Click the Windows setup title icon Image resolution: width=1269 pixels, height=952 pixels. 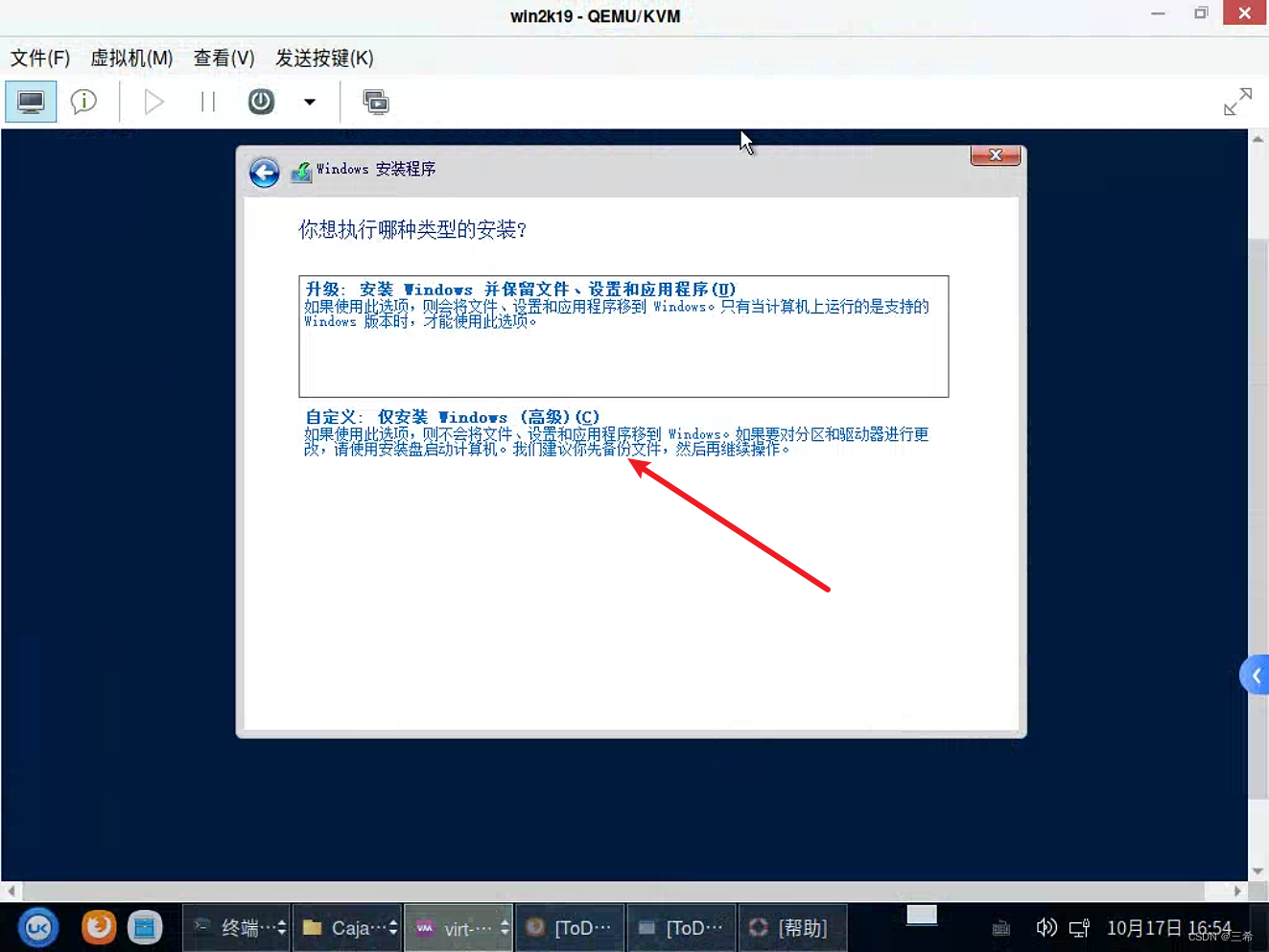[x=301, y=172]
